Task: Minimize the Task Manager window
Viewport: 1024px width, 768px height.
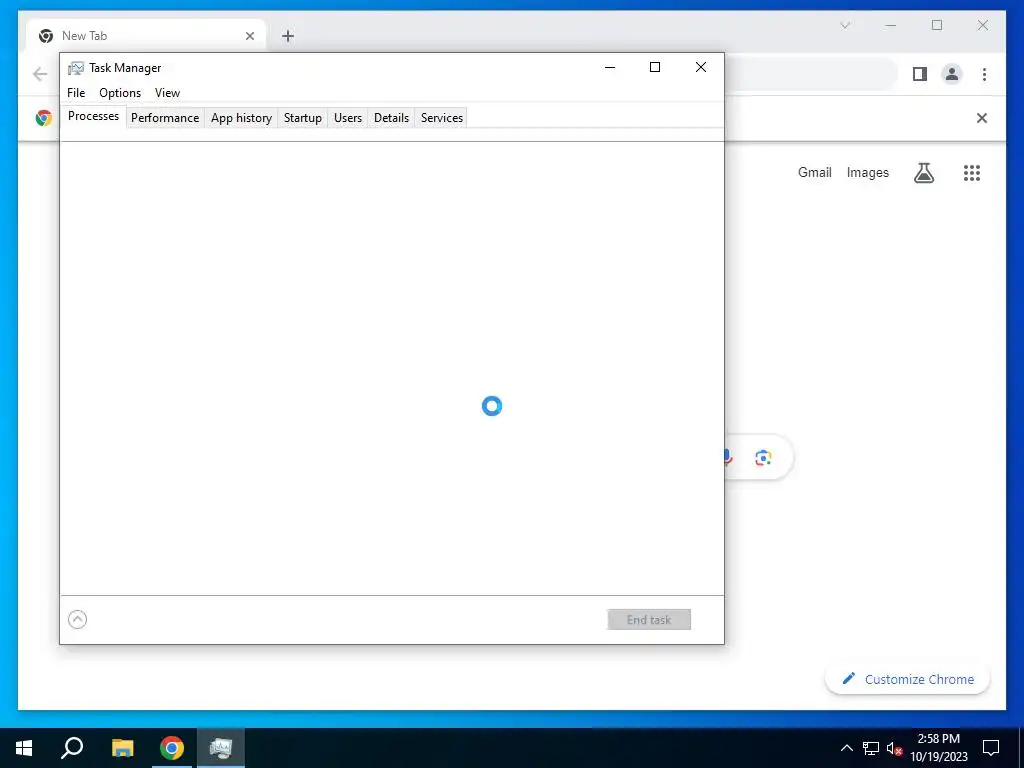Action: [610, 67]
